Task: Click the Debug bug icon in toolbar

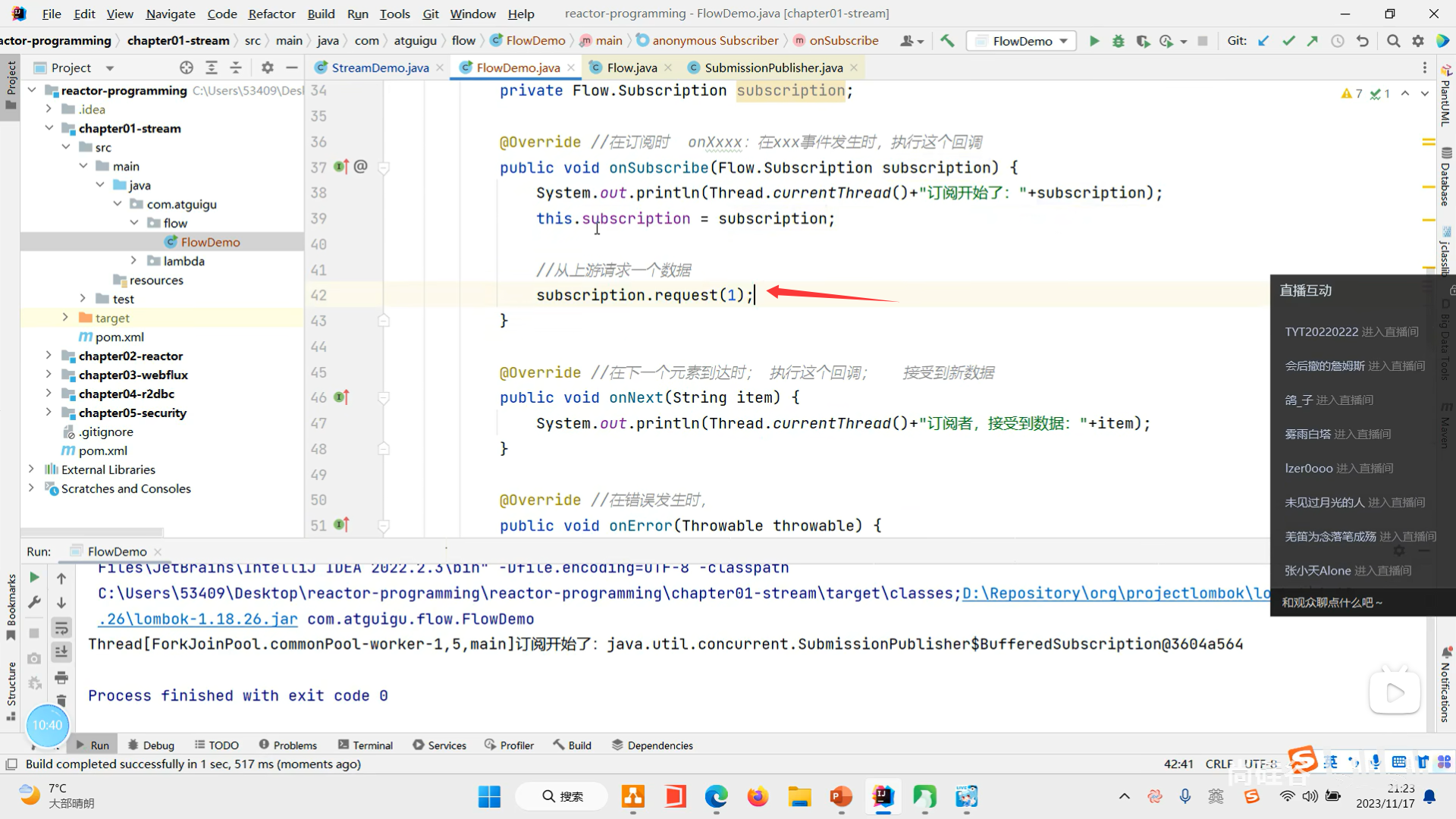Action: [1118, 41]
